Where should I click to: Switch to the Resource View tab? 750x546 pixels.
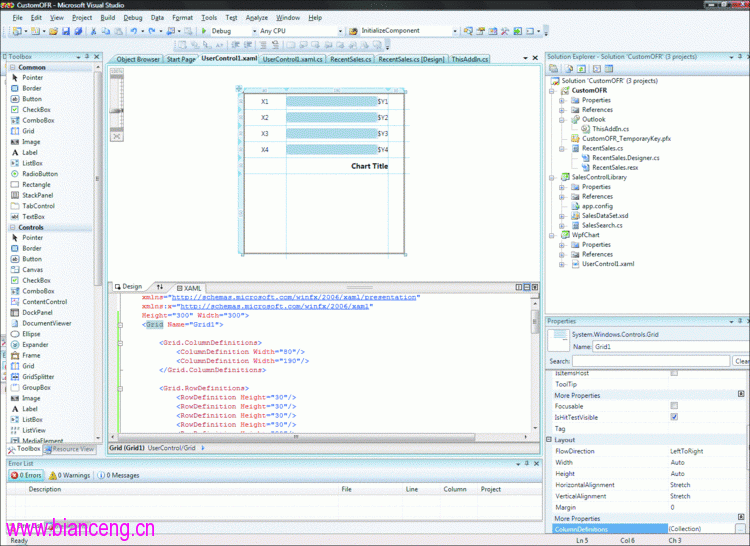coord(69,449)
